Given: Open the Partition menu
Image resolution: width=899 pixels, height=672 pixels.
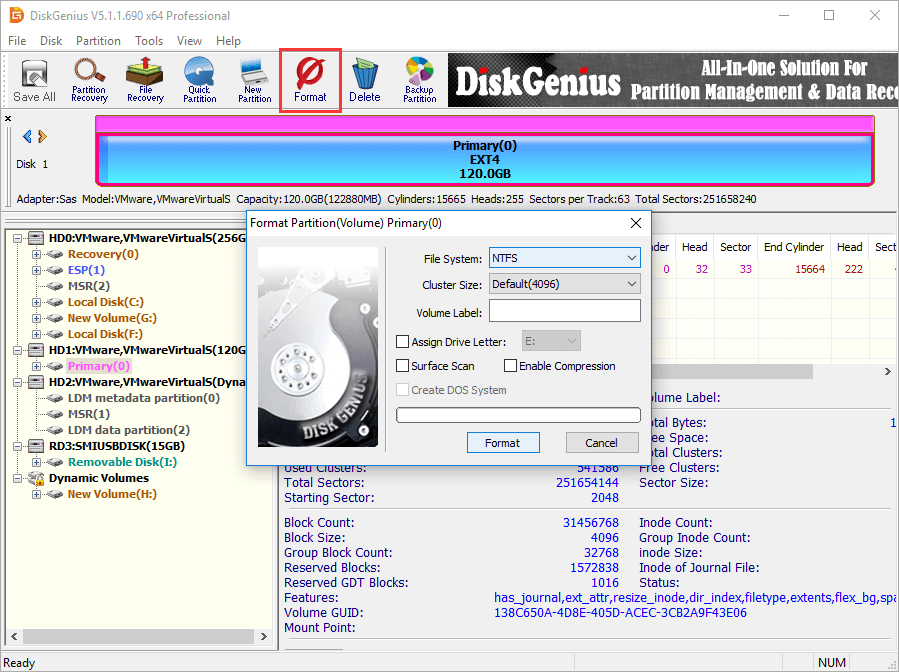Looking at the screenshot, I should tap(98, 40).
